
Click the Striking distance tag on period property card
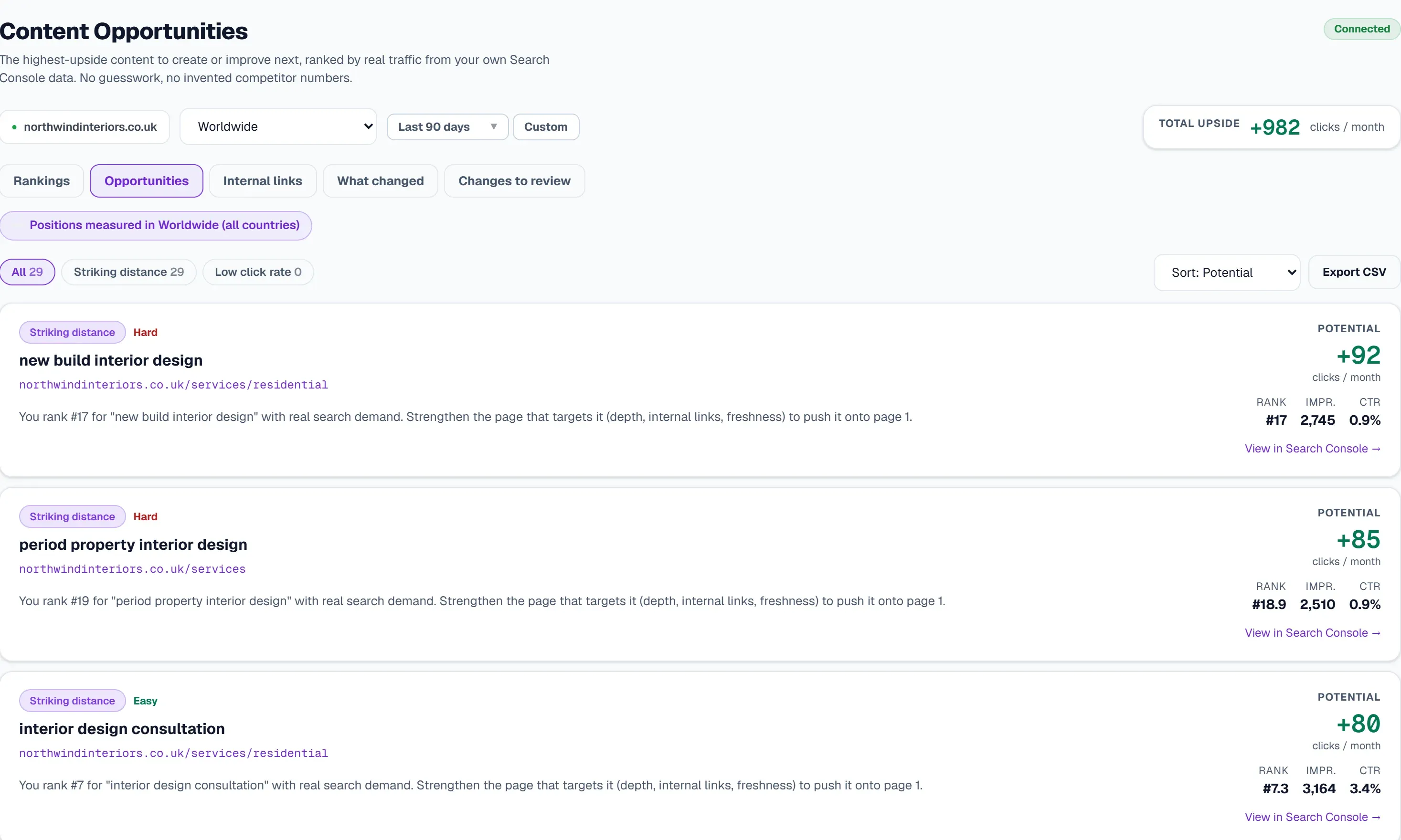coord(72,516)
